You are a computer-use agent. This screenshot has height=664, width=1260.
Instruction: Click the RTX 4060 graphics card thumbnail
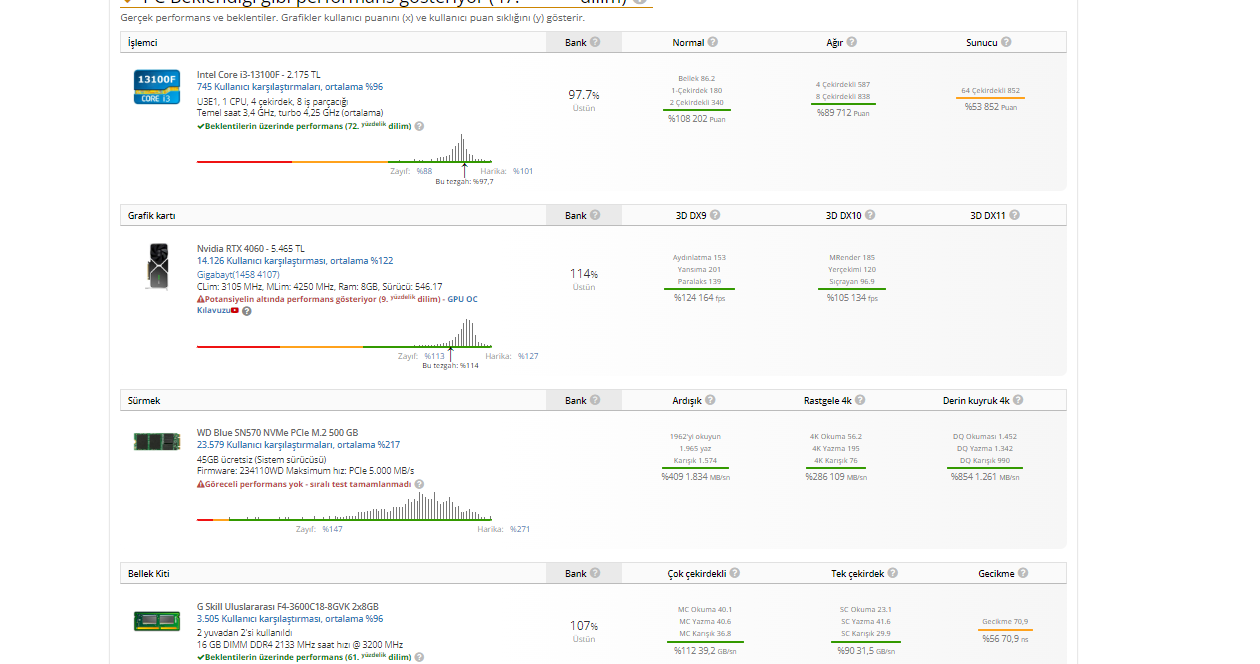click(156, 266)
